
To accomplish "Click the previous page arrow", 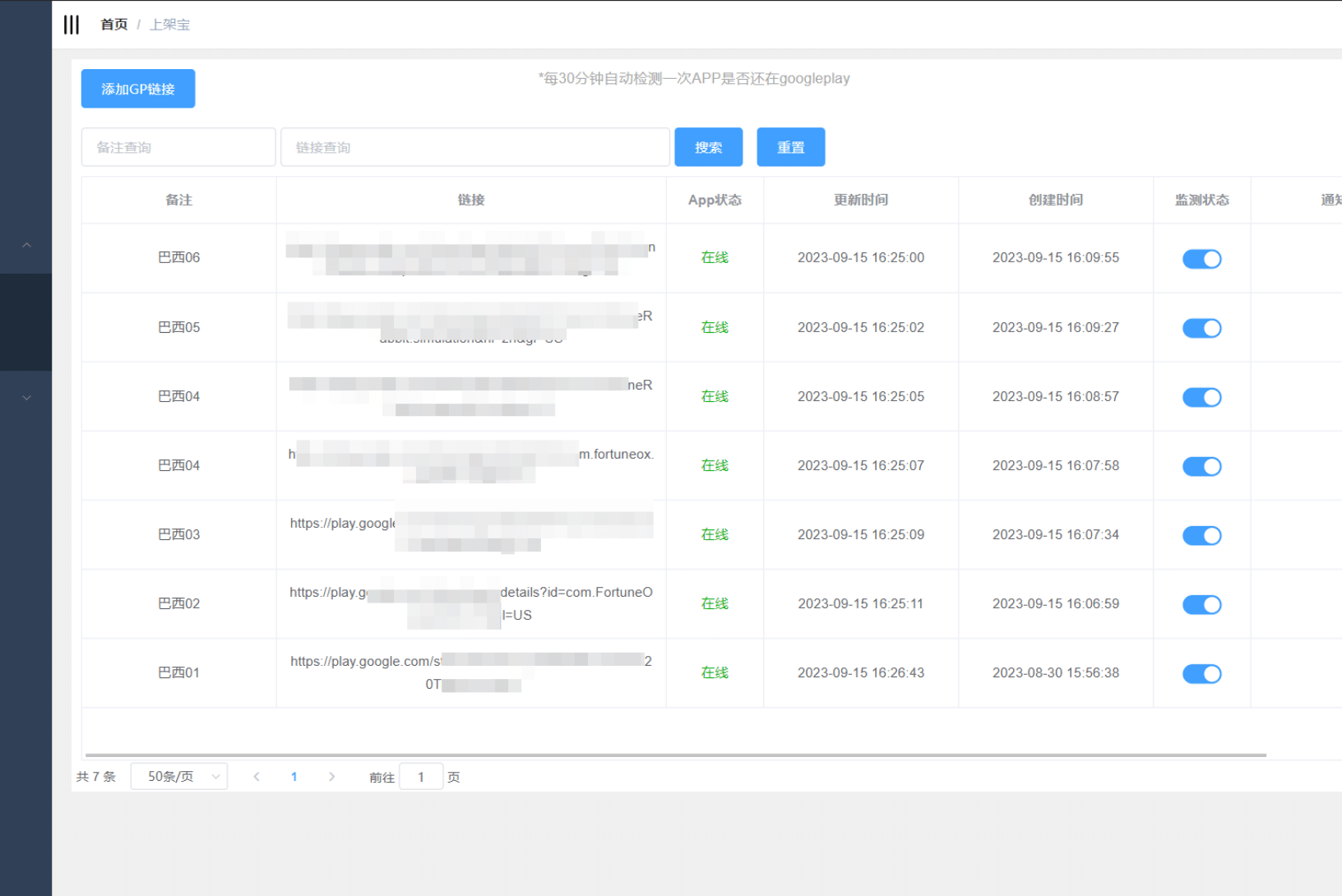I will pos(257,777).
